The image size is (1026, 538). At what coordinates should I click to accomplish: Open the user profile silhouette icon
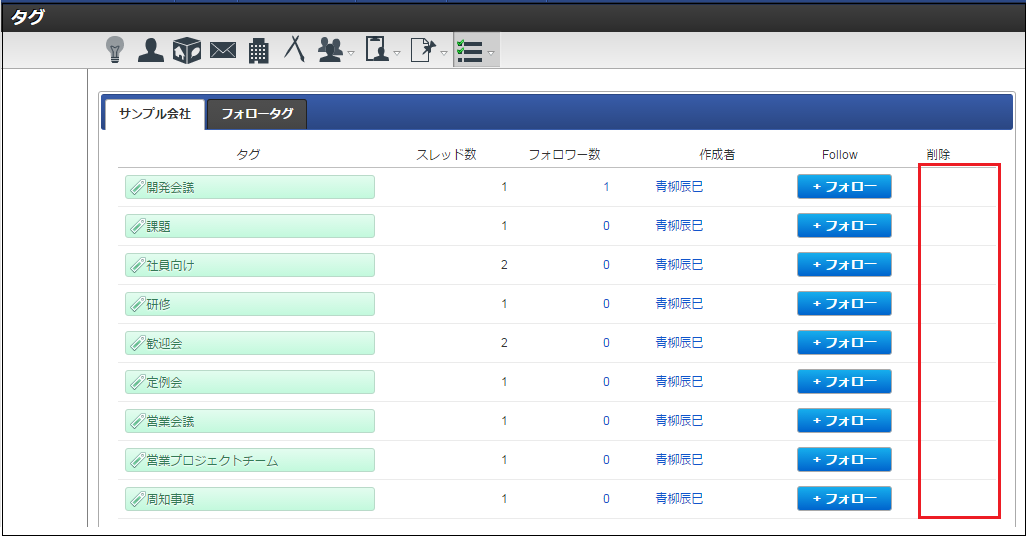point(151,50)
